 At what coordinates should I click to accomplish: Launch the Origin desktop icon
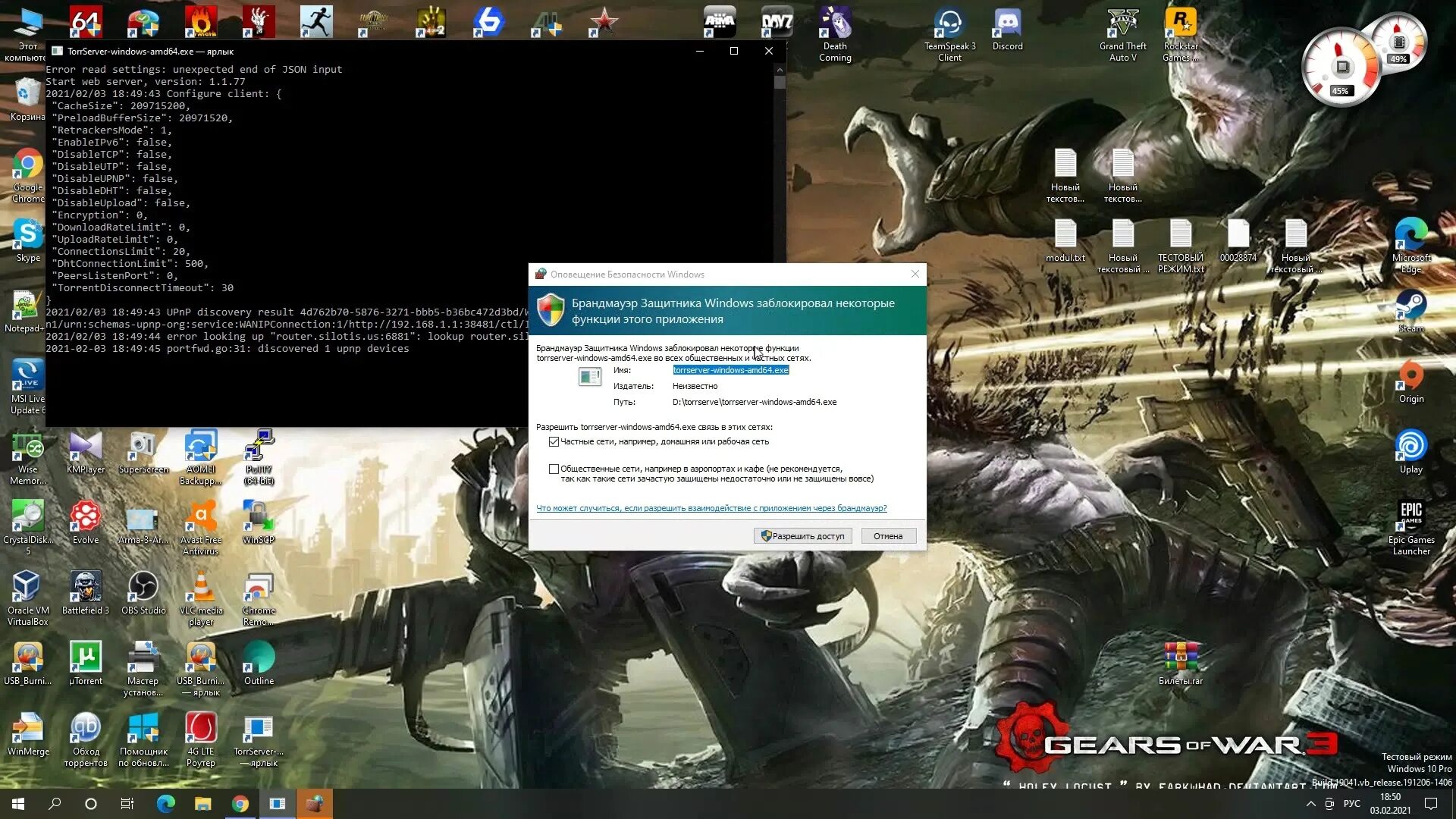coord(1411,381)
